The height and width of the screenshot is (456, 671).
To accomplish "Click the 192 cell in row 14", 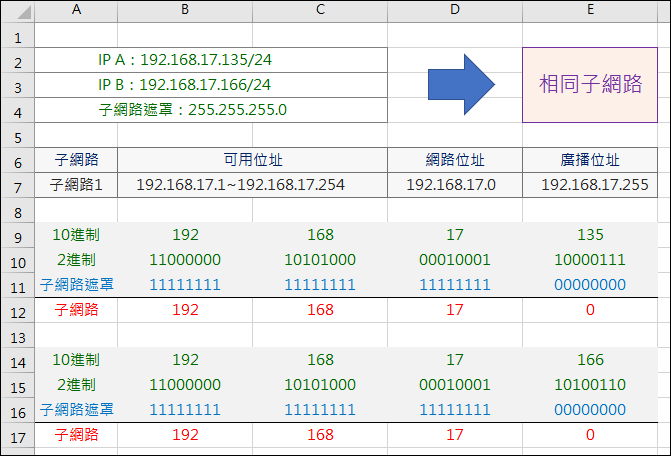I will coord(185,360).
